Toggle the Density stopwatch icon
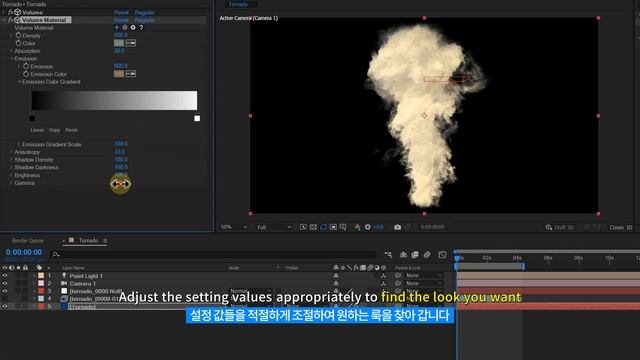 (18, 36)
